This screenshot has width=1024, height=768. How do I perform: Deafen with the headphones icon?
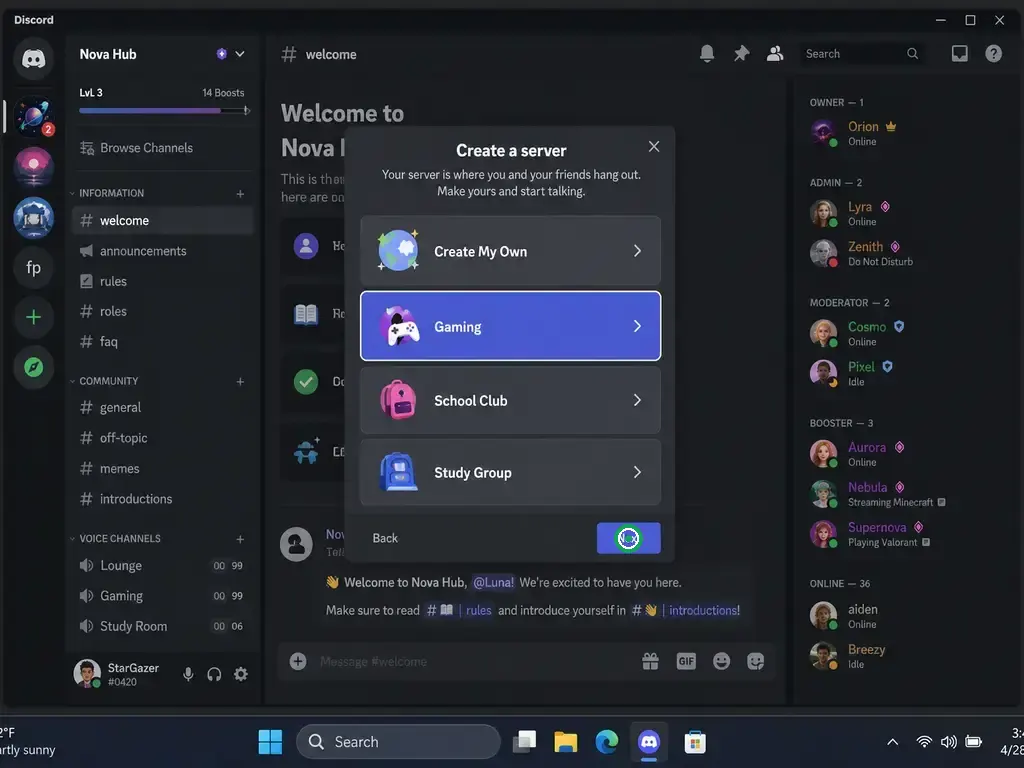tap(214, 674)
